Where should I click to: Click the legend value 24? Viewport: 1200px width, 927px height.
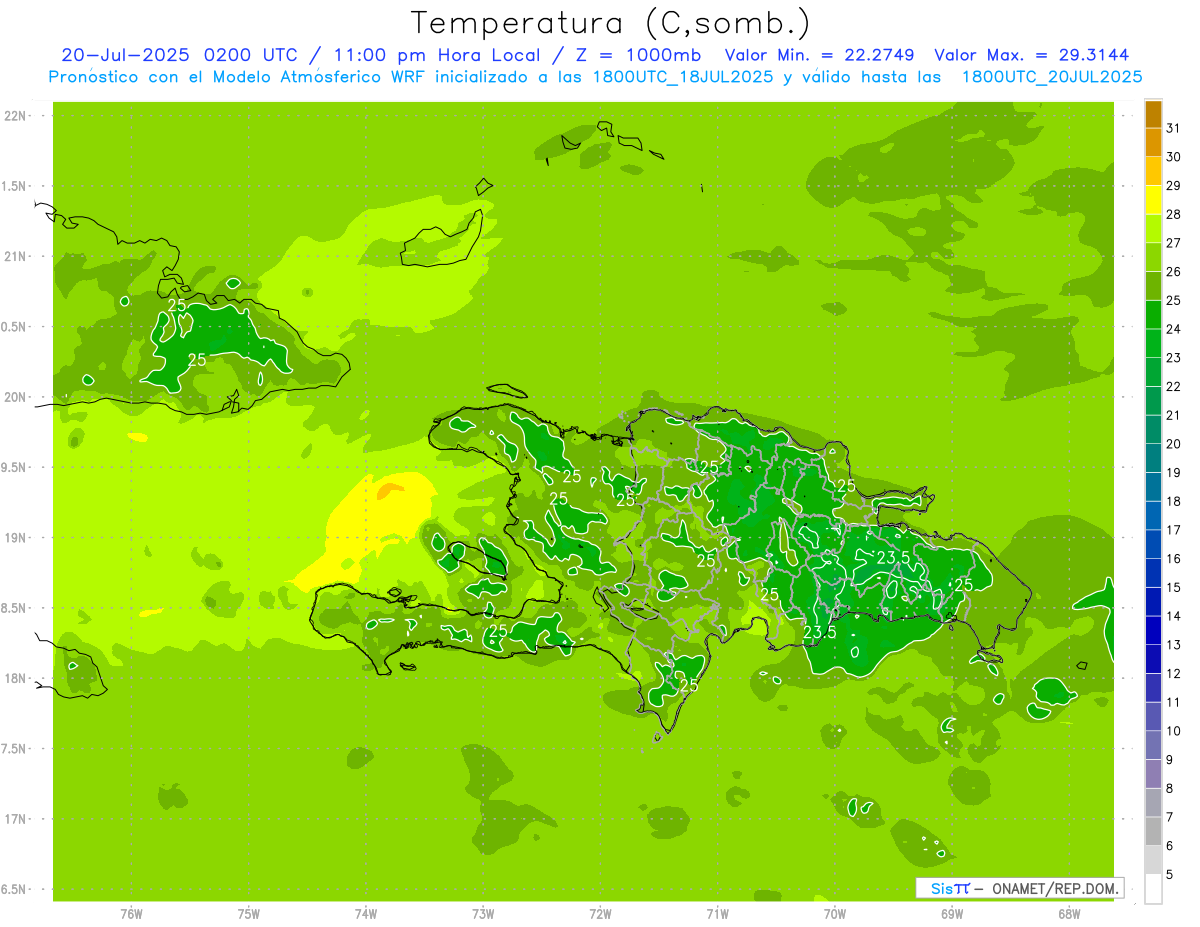click(1174, 329)
